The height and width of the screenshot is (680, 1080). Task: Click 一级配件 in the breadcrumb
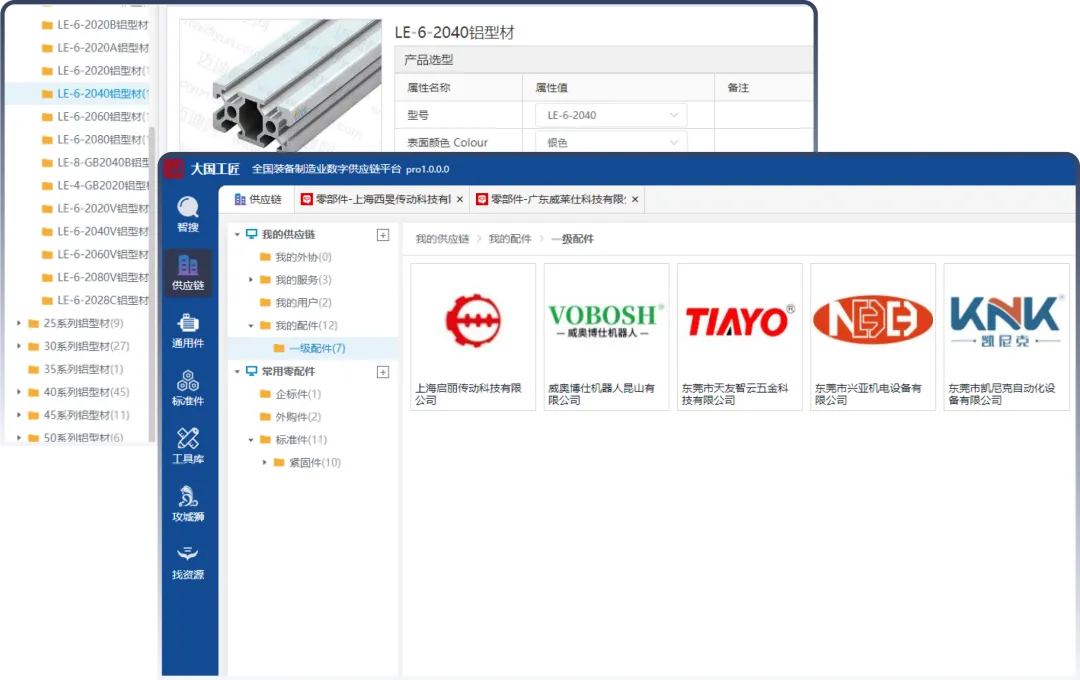[572, 239]
